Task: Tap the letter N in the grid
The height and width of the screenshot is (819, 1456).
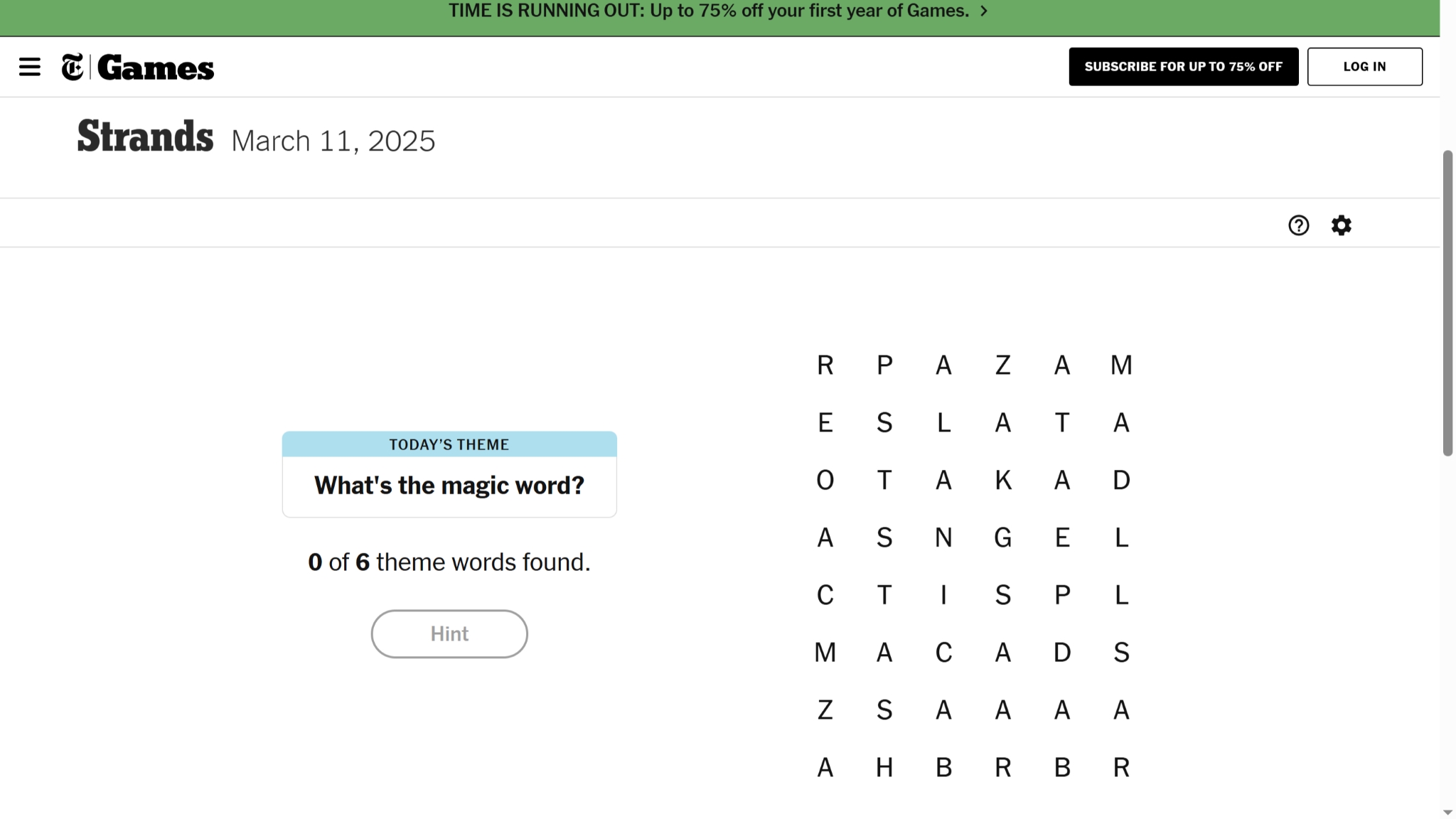Action: (943, 538)
